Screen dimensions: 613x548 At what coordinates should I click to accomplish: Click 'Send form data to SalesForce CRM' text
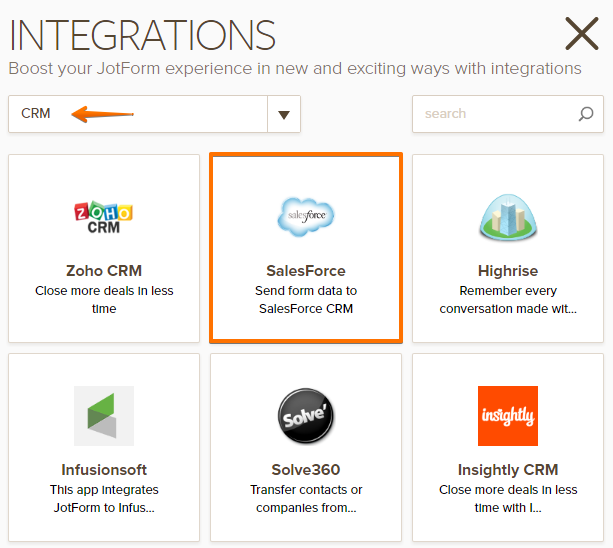(306, 300)
